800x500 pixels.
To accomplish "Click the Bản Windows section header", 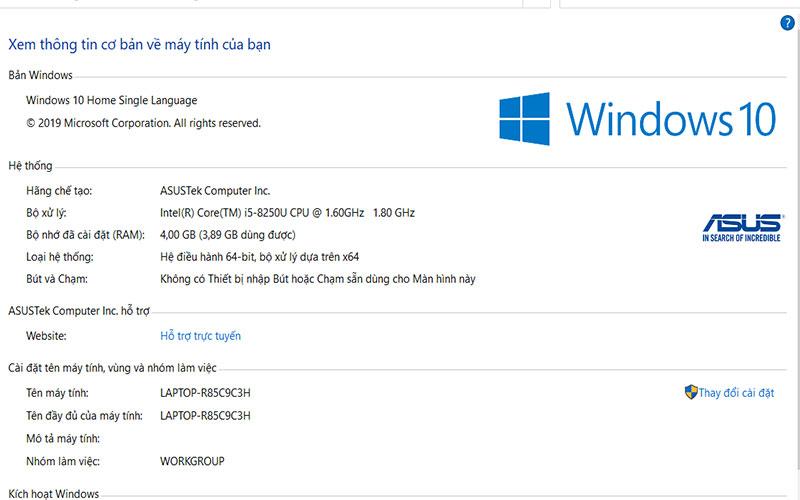I will pyautogui.click(x=40, y=75).
